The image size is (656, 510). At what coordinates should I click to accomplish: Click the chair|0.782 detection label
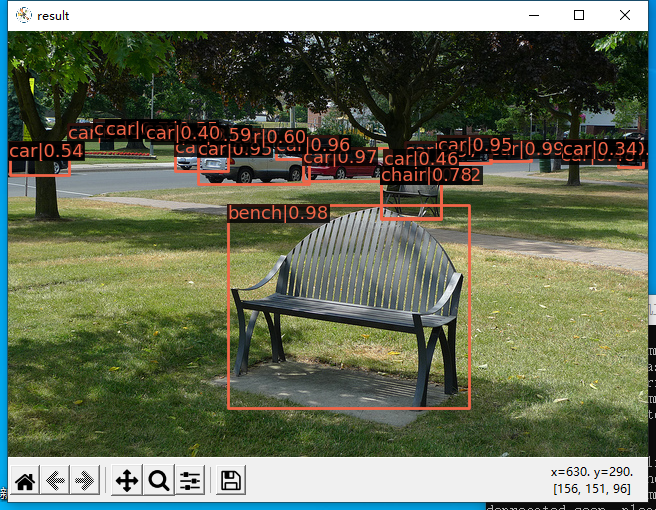pos(431,175)
